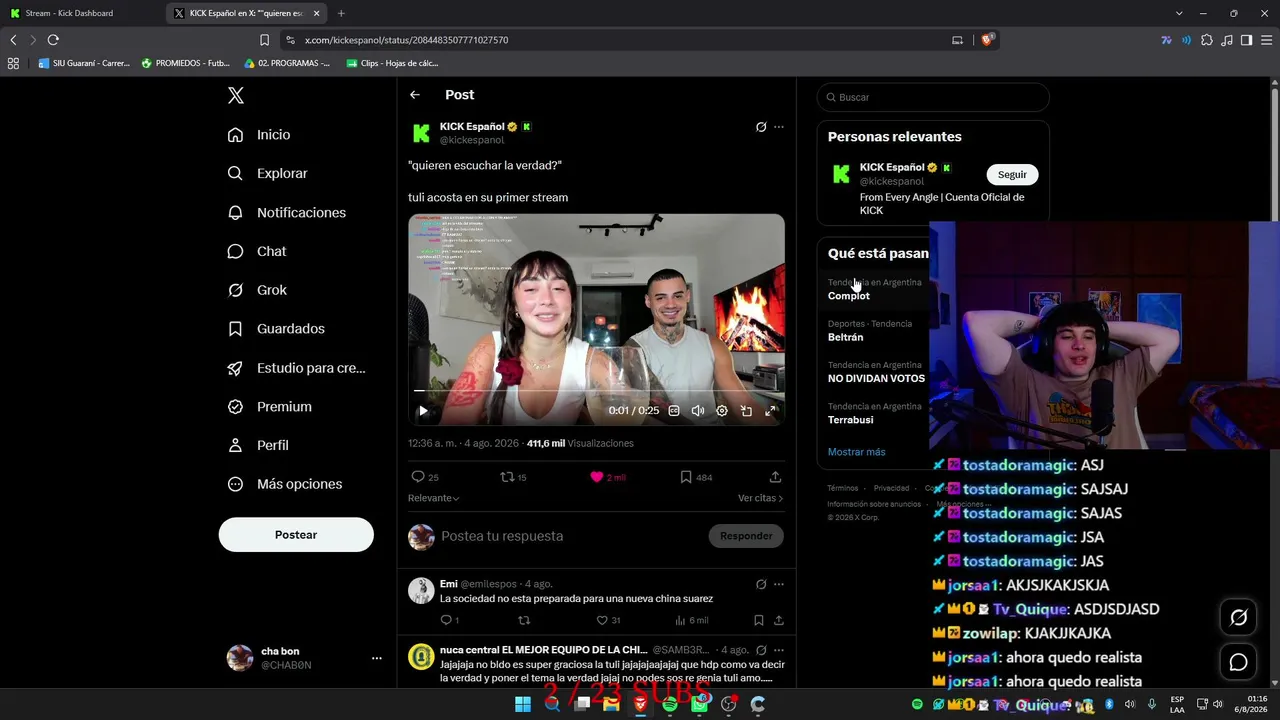
Task: Open Premium in the sidebar
Action: pos(269,407)
